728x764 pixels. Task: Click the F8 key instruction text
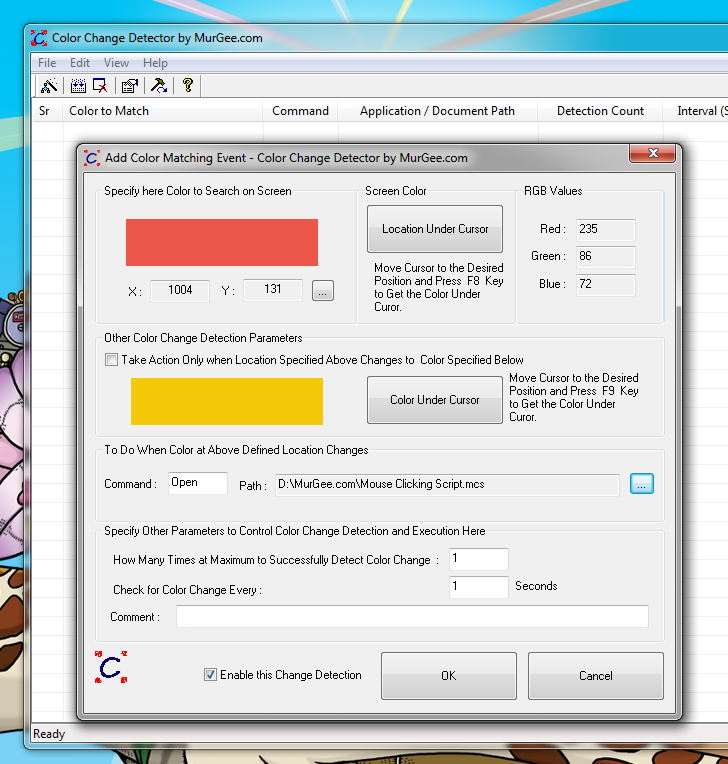(439, 287)
